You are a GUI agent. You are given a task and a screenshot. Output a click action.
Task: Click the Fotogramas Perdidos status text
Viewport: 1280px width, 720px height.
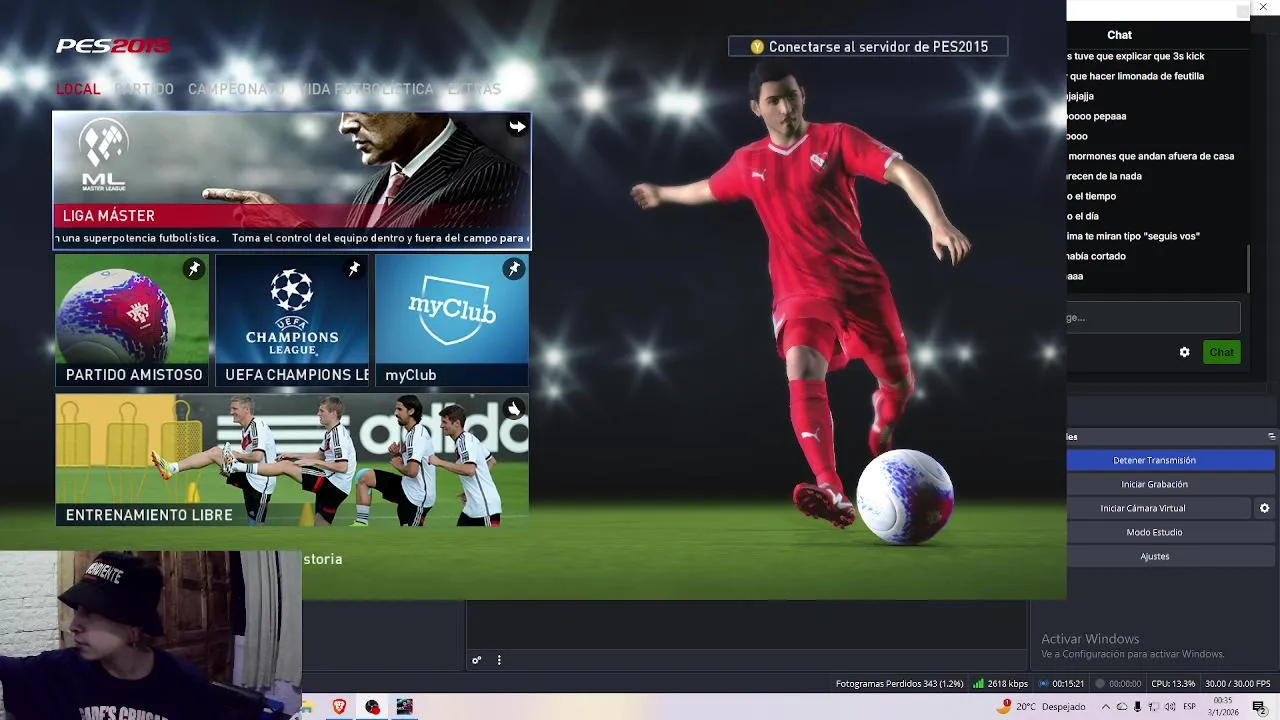899,684
